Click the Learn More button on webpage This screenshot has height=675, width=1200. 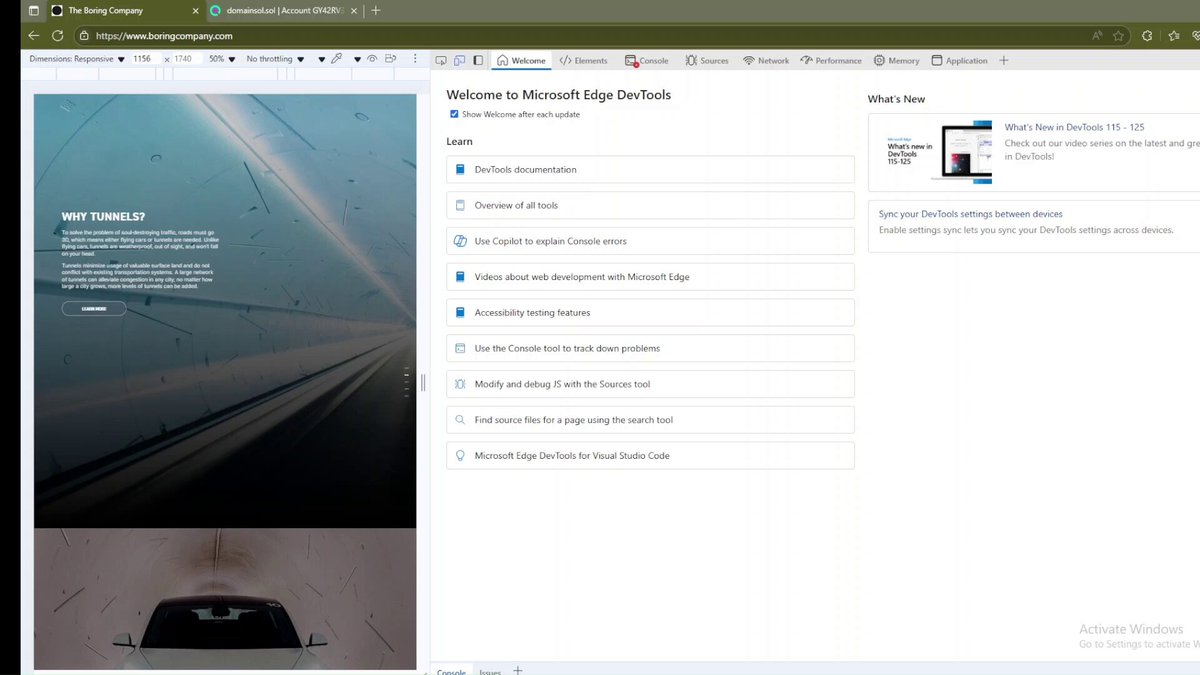(x=94, y=308)
